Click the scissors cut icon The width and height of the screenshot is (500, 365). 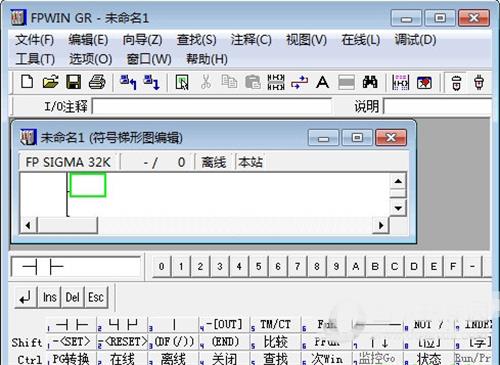(206, 82)
